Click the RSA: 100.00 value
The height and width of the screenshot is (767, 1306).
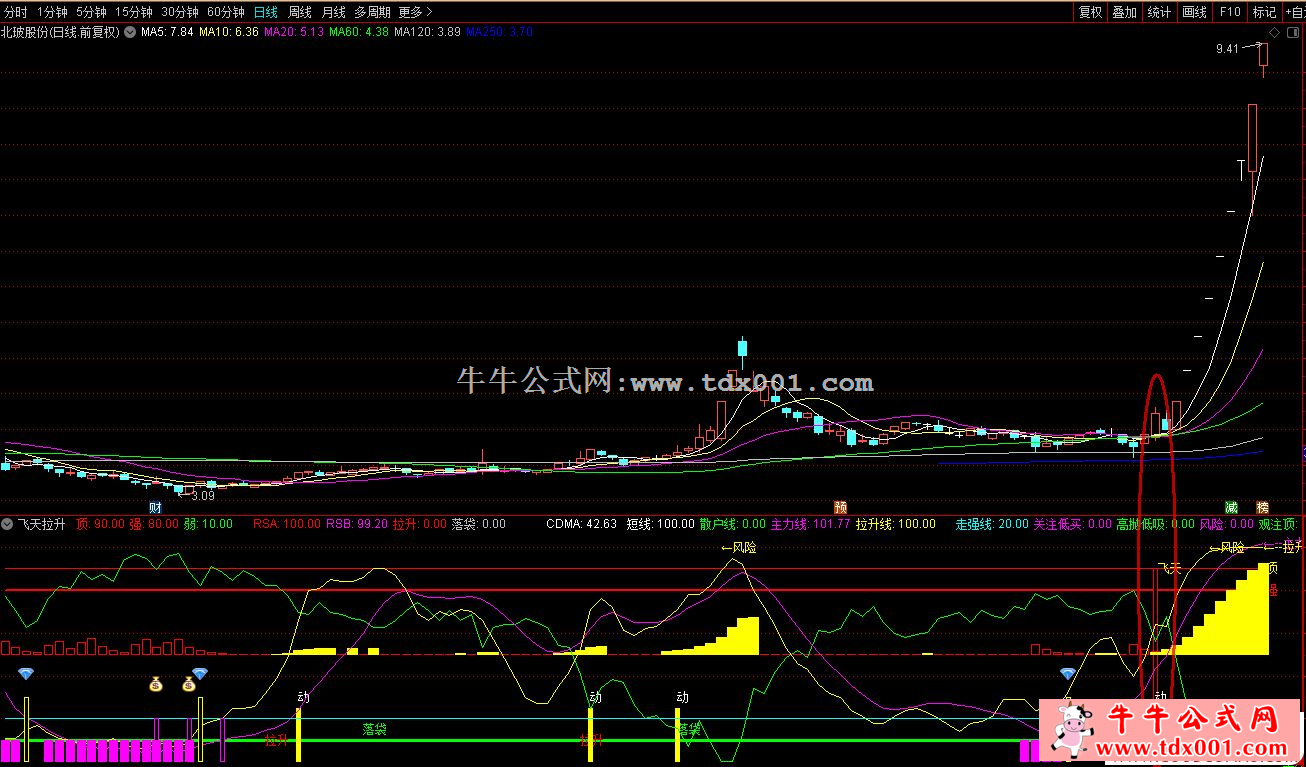286,523
